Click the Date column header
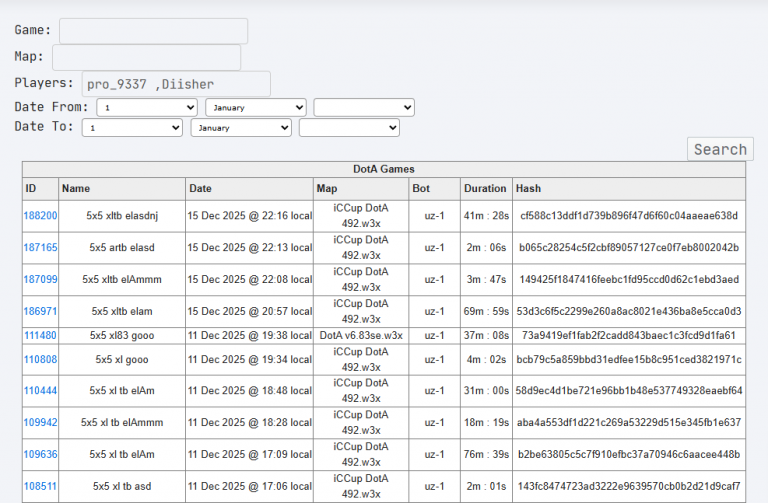768x503 pixels. point(249,189)
